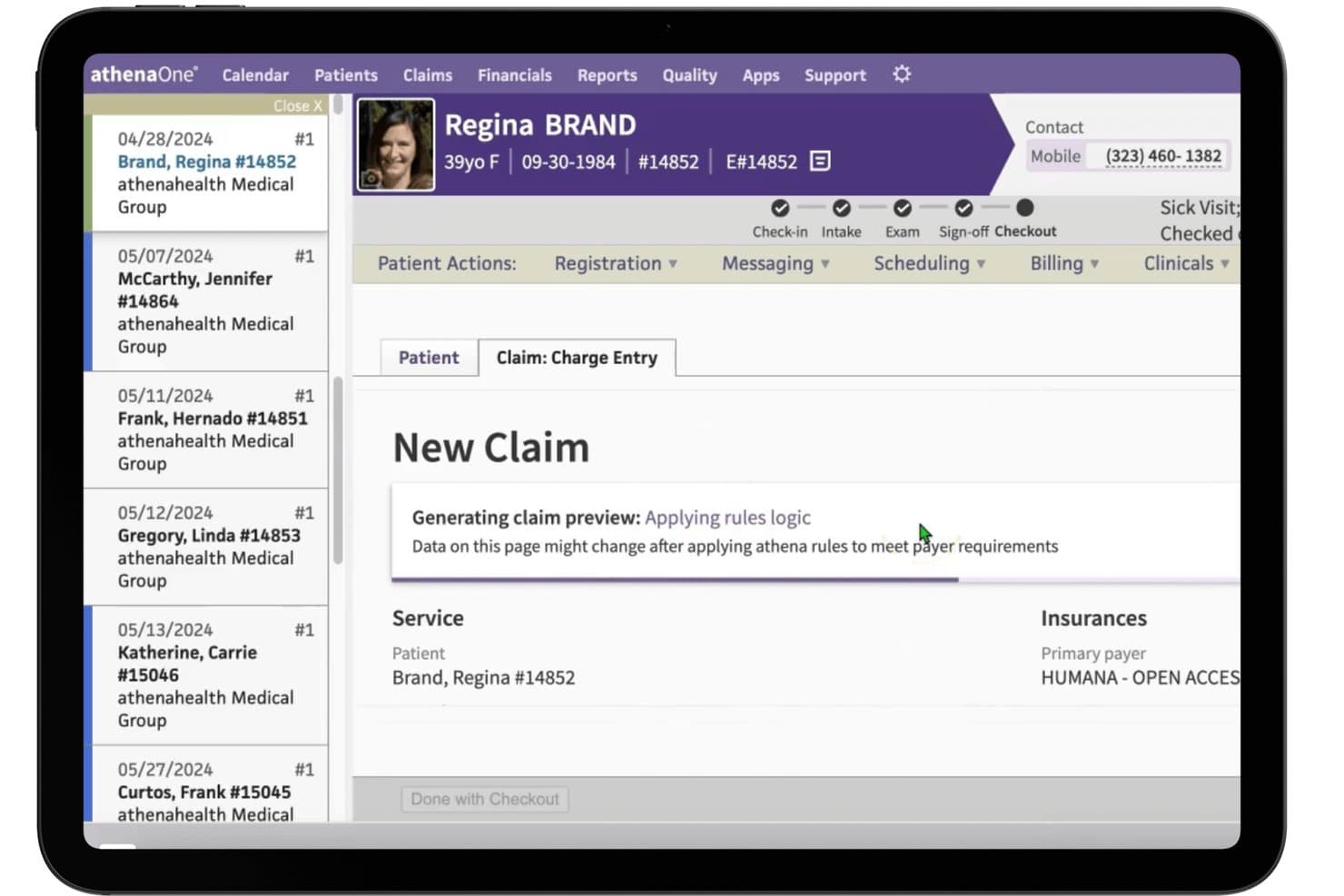Open the Brand, Regina #14852 link
1344x896 pixels.
tap(207, 162)
